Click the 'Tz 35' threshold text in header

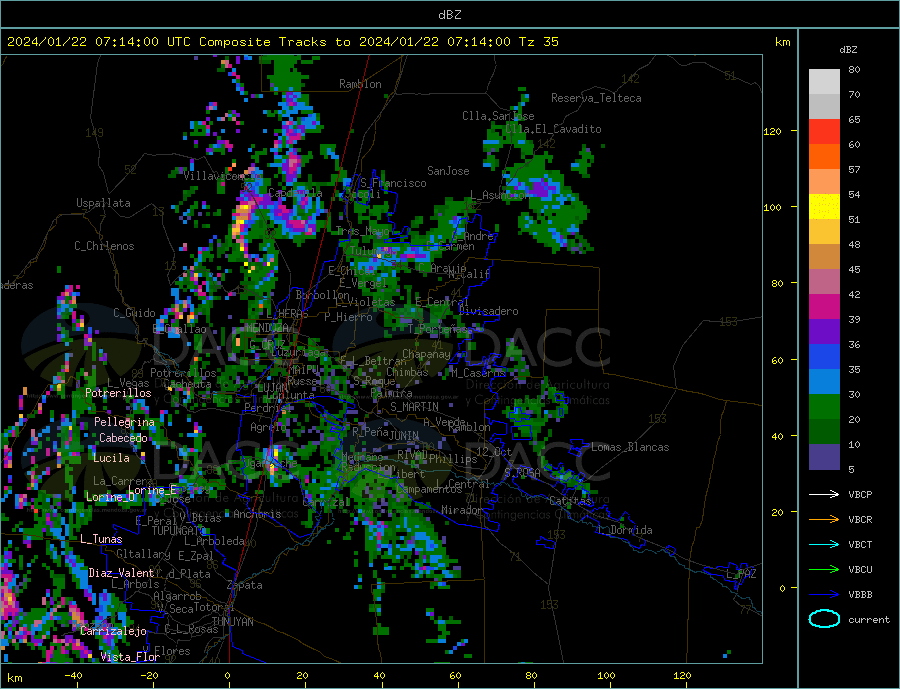click(x=538, y=42)
